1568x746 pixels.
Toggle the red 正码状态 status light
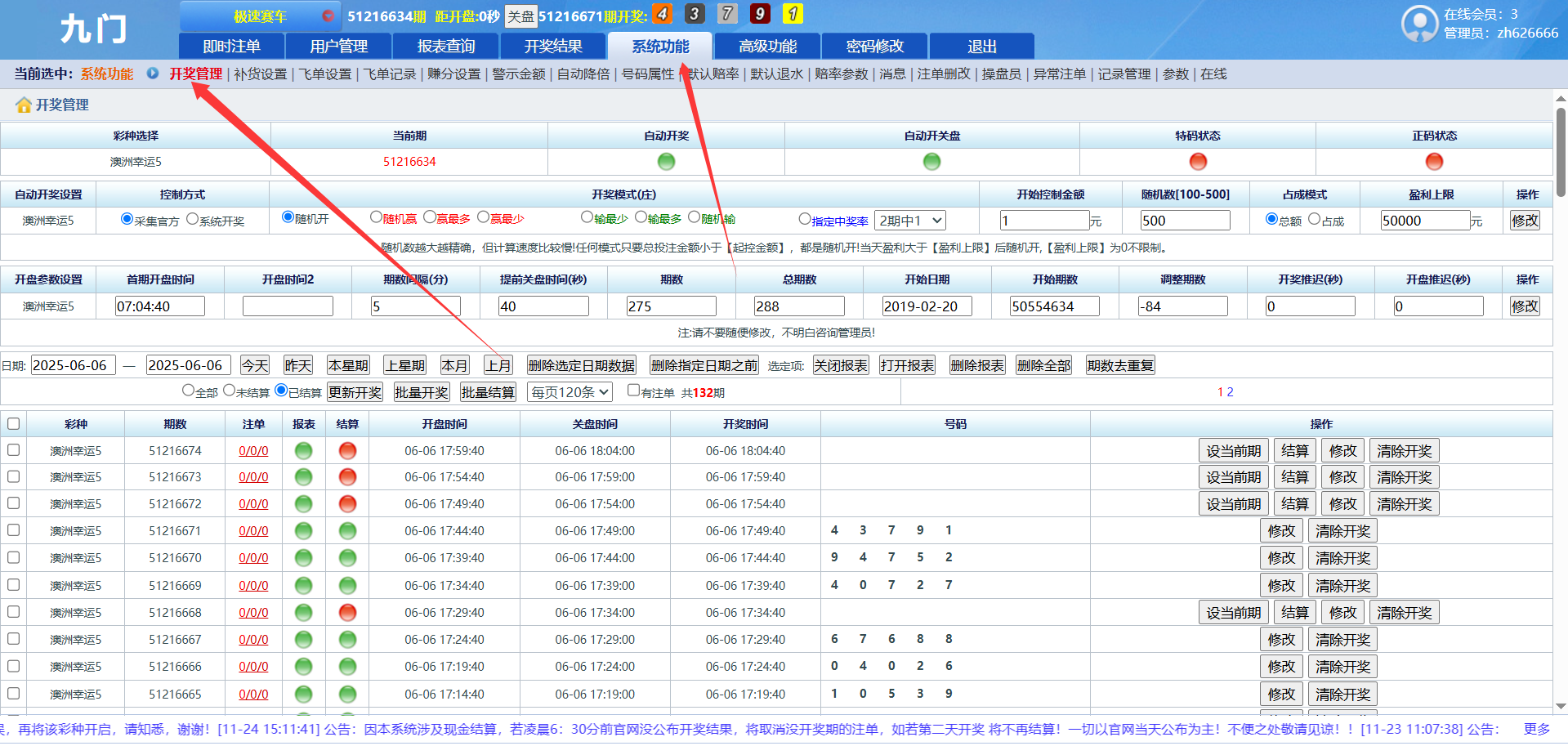click(1435, 162)
